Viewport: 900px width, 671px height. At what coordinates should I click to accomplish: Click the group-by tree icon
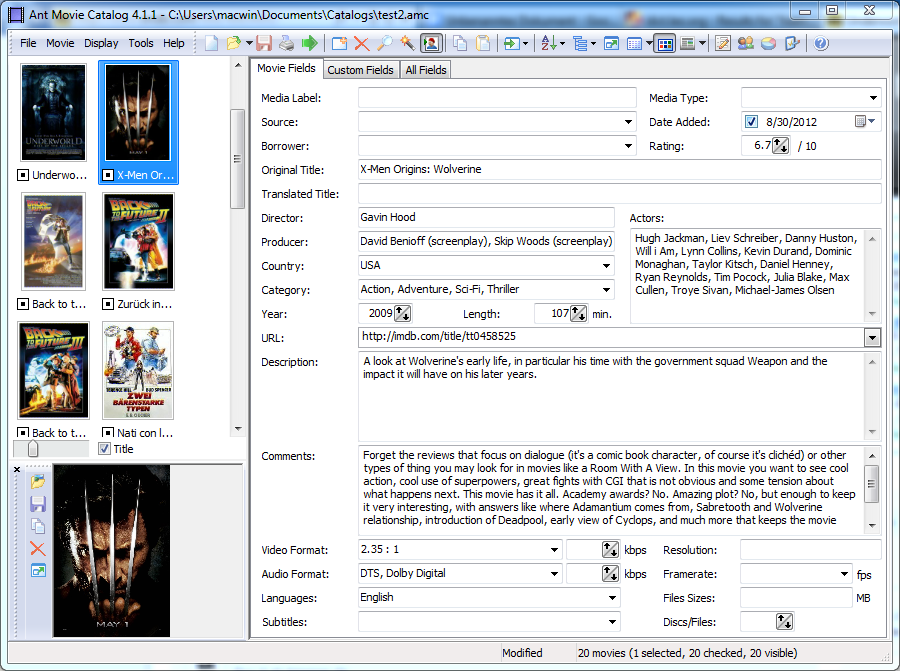580,44
